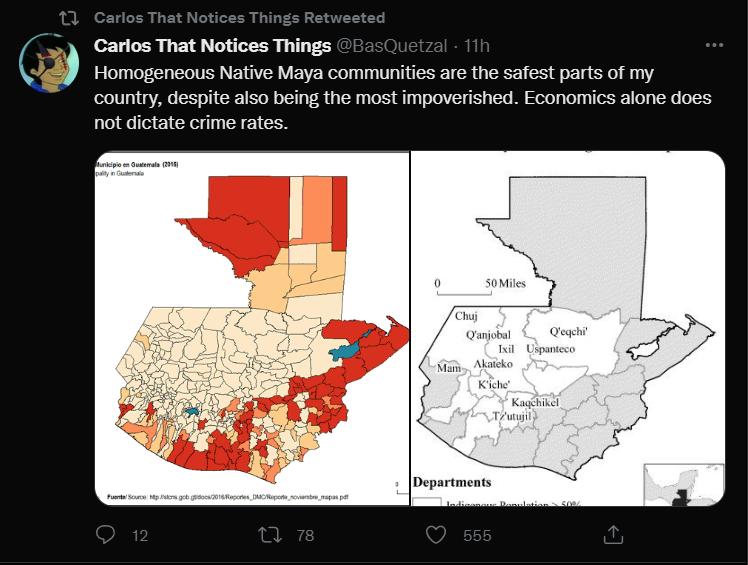This screenshot has height=565, width=748.
Task: Open the left Guatemala crime map image
Action: pos(252,328)
